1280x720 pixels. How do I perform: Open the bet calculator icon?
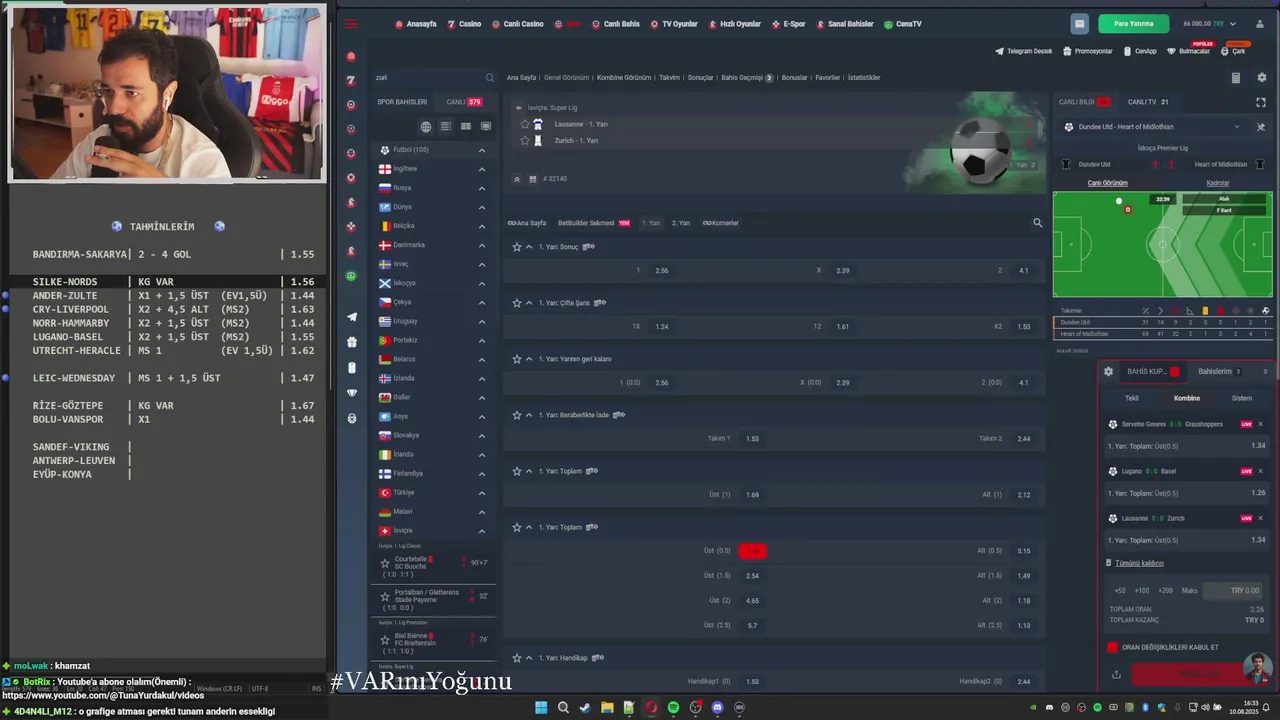point(1235,78)
